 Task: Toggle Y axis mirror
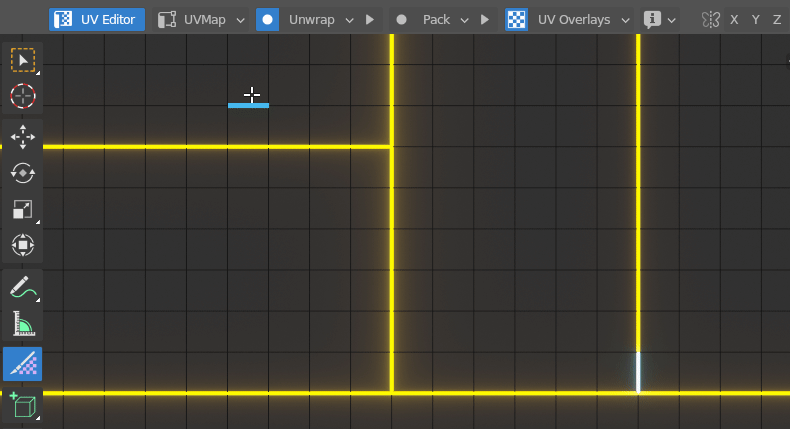(755, 20)
